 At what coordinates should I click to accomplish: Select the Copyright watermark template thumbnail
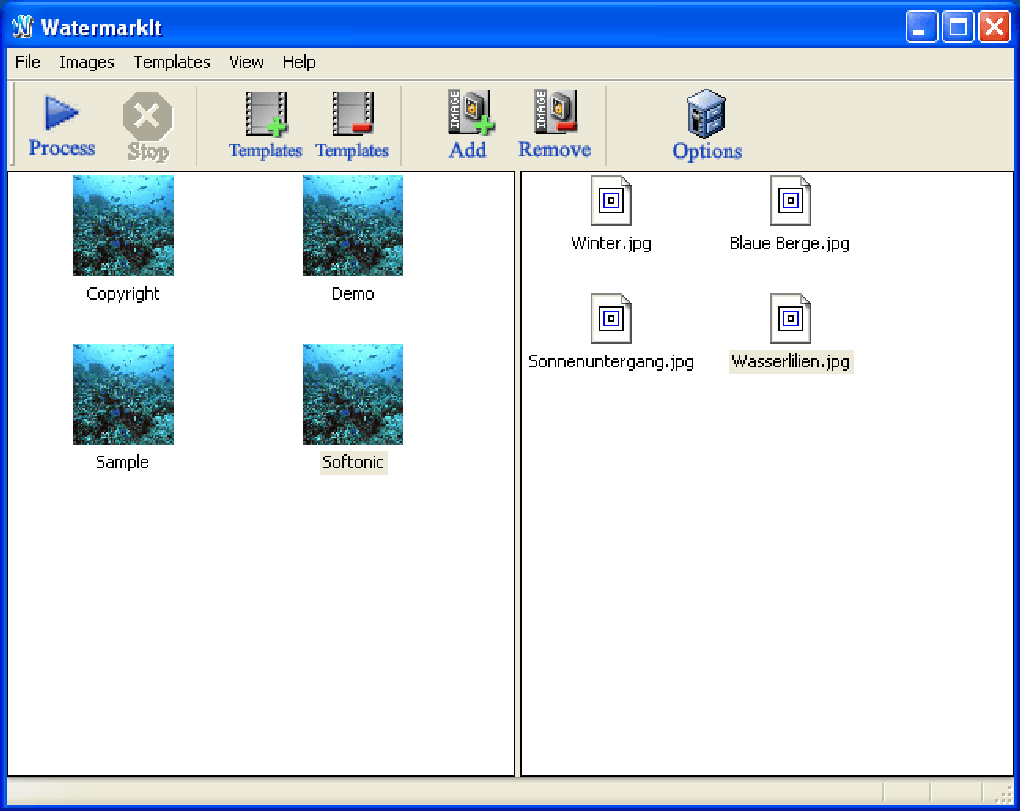[122, 224]
